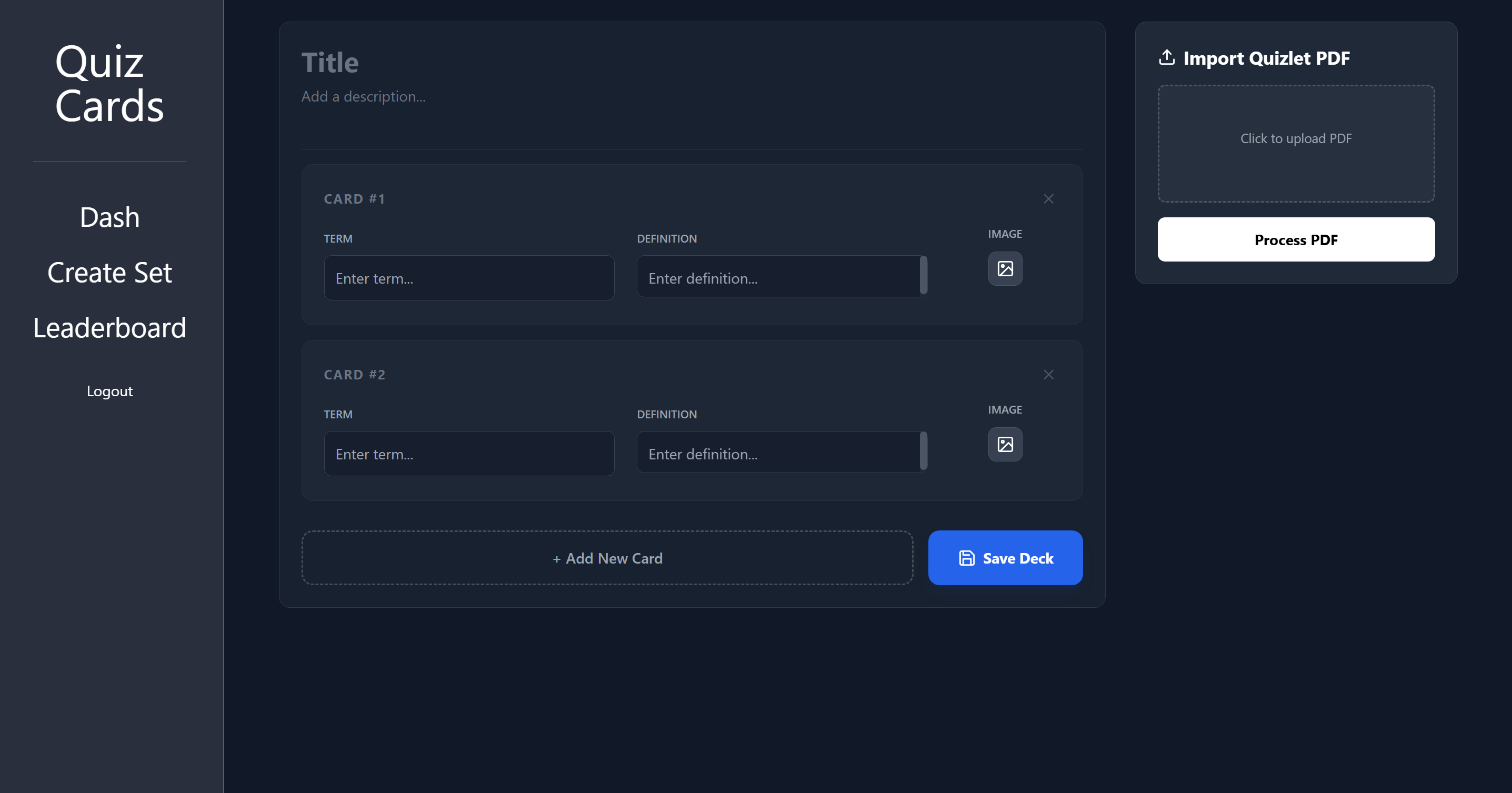Go to Create Set in sidebar
Image resolution: width=1512 pixels, height=793 pixels.
(x=110, y=273)
